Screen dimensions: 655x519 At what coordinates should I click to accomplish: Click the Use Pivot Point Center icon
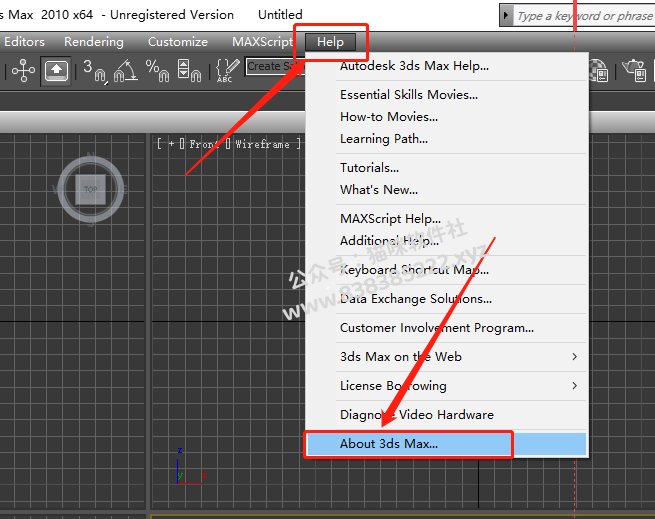pos(23,70)
